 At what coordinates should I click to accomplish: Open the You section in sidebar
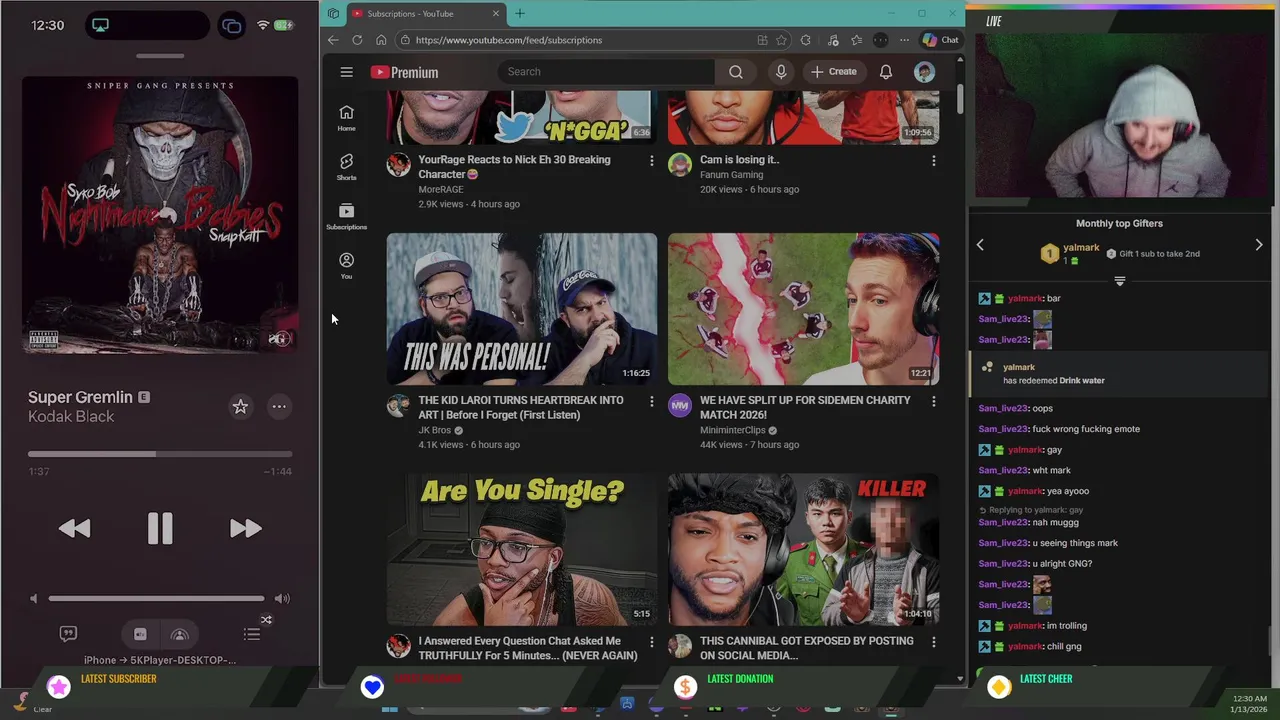click(346, 265)
